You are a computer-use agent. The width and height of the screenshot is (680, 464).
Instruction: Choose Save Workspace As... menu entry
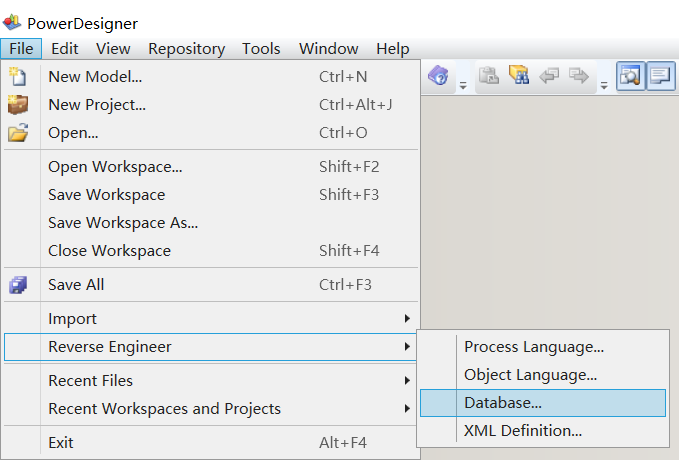[x=123, y=223]
